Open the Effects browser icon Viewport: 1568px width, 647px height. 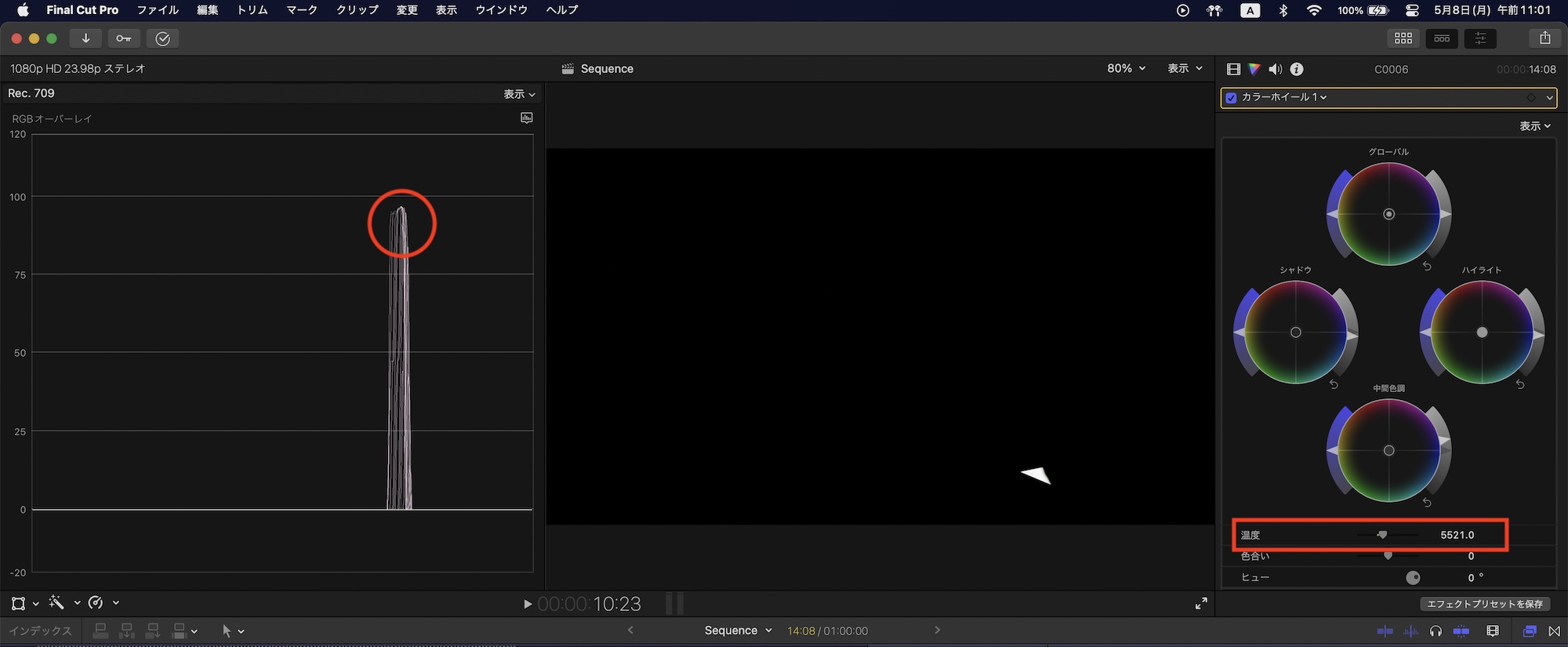point(1530,631)
